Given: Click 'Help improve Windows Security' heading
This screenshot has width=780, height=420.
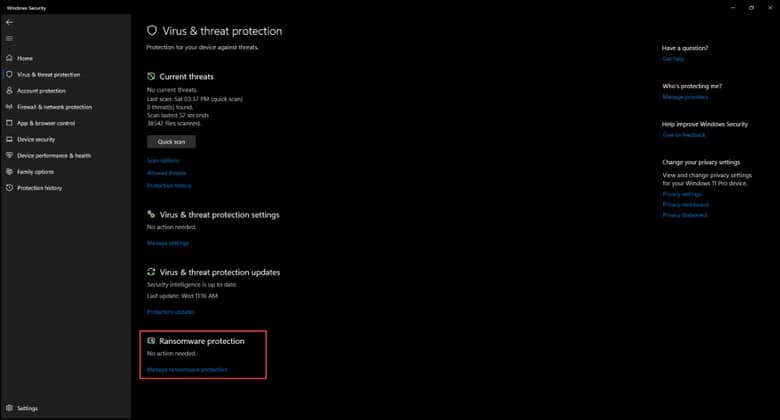Looking at the screenshot, I should pos(705,124).
